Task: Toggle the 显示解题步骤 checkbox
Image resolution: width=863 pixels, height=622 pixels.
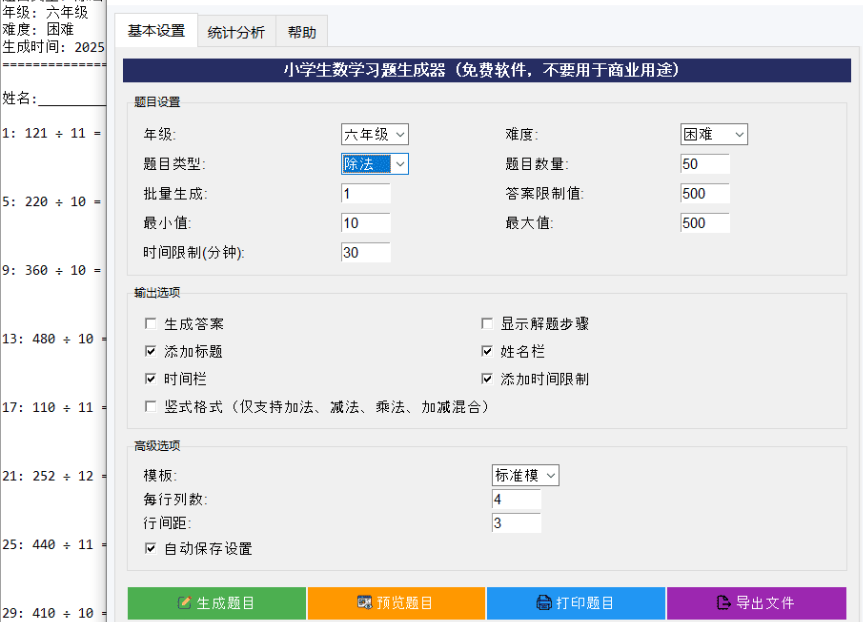Action: pyautogui.click(x=487, y=324)
